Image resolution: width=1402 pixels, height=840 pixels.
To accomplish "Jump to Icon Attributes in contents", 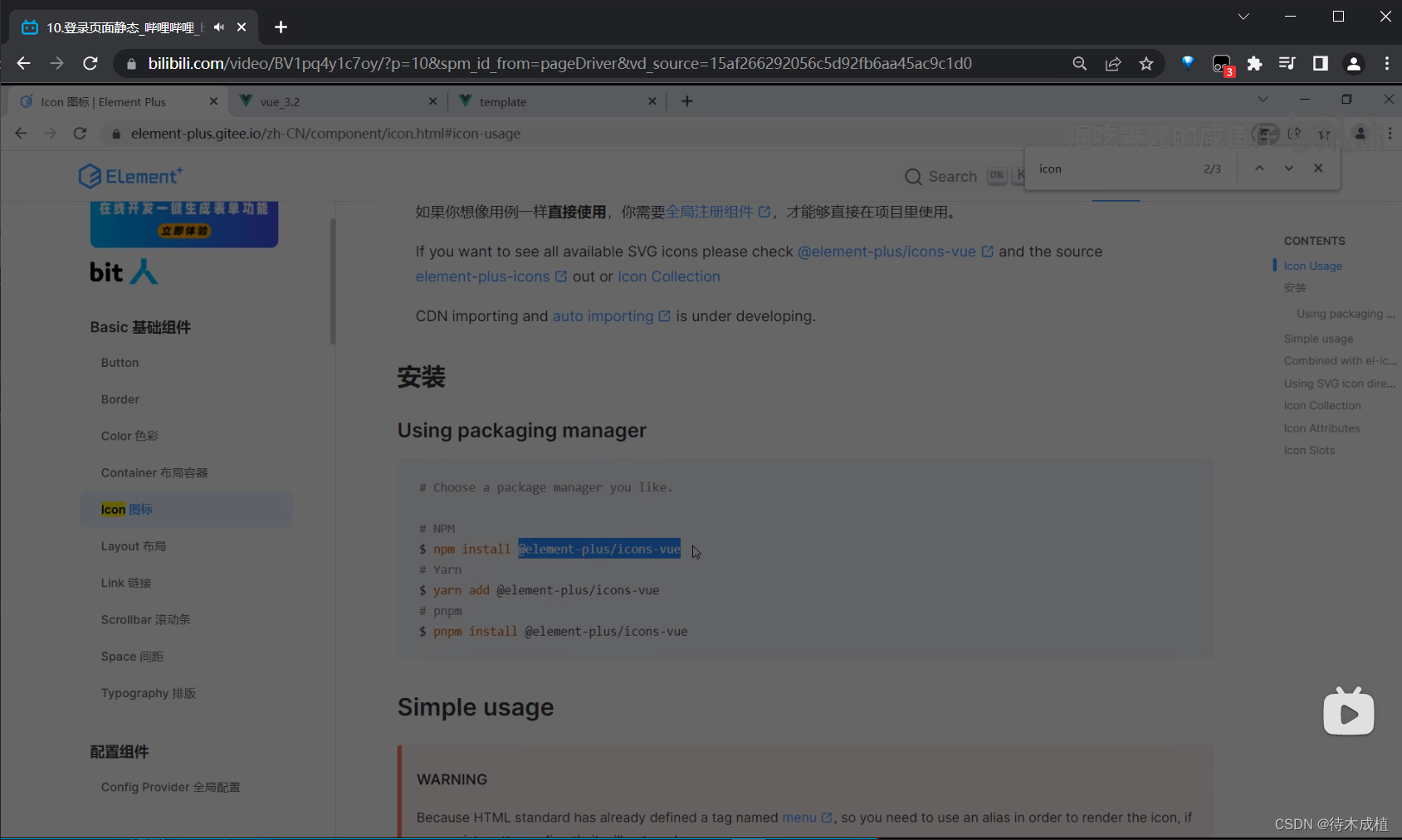I will 1321,428.
